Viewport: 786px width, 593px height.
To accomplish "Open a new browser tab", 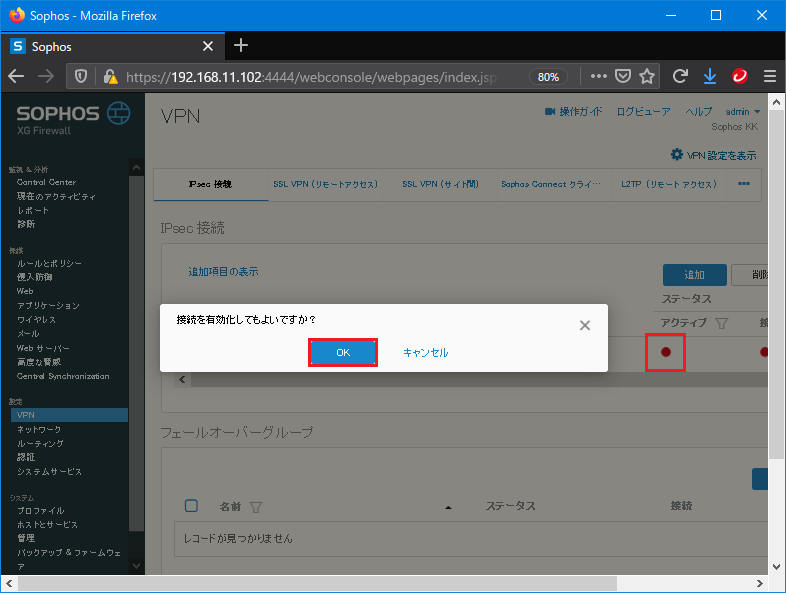I will click(x=241, y=46).
